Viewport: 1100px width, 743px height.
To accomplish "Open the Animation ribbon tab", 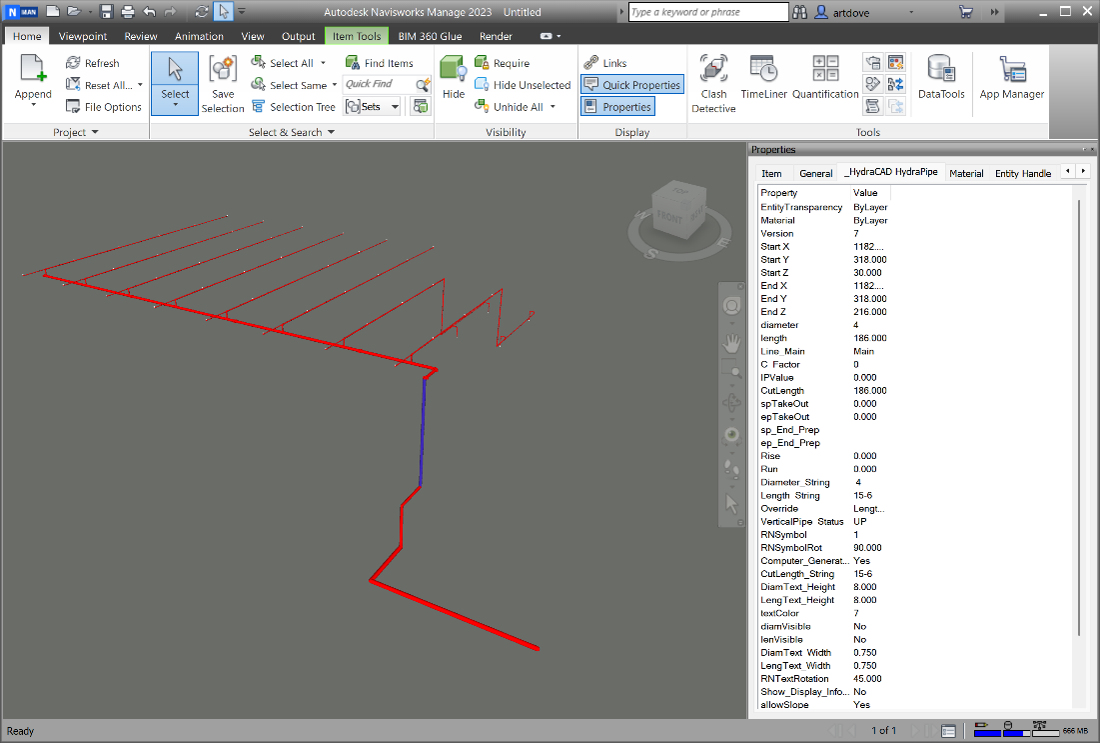I will pyautogui.click(x=199, y=36).
